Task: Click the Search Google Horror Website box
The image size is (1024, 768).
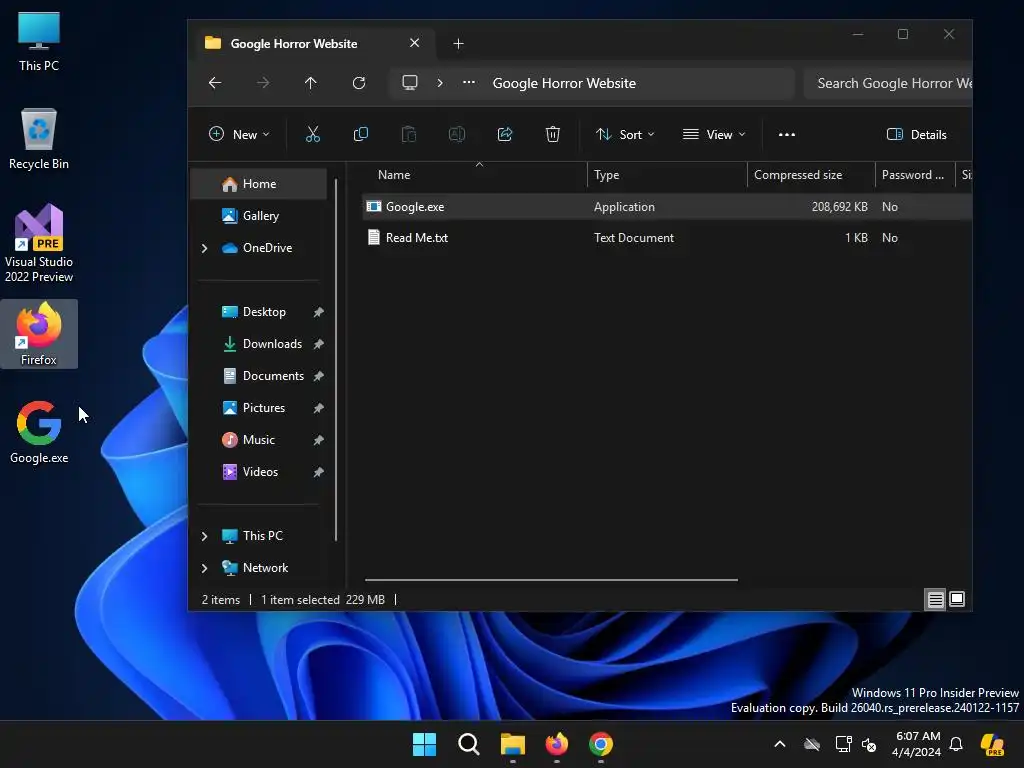Action: (x=888, y=83)
